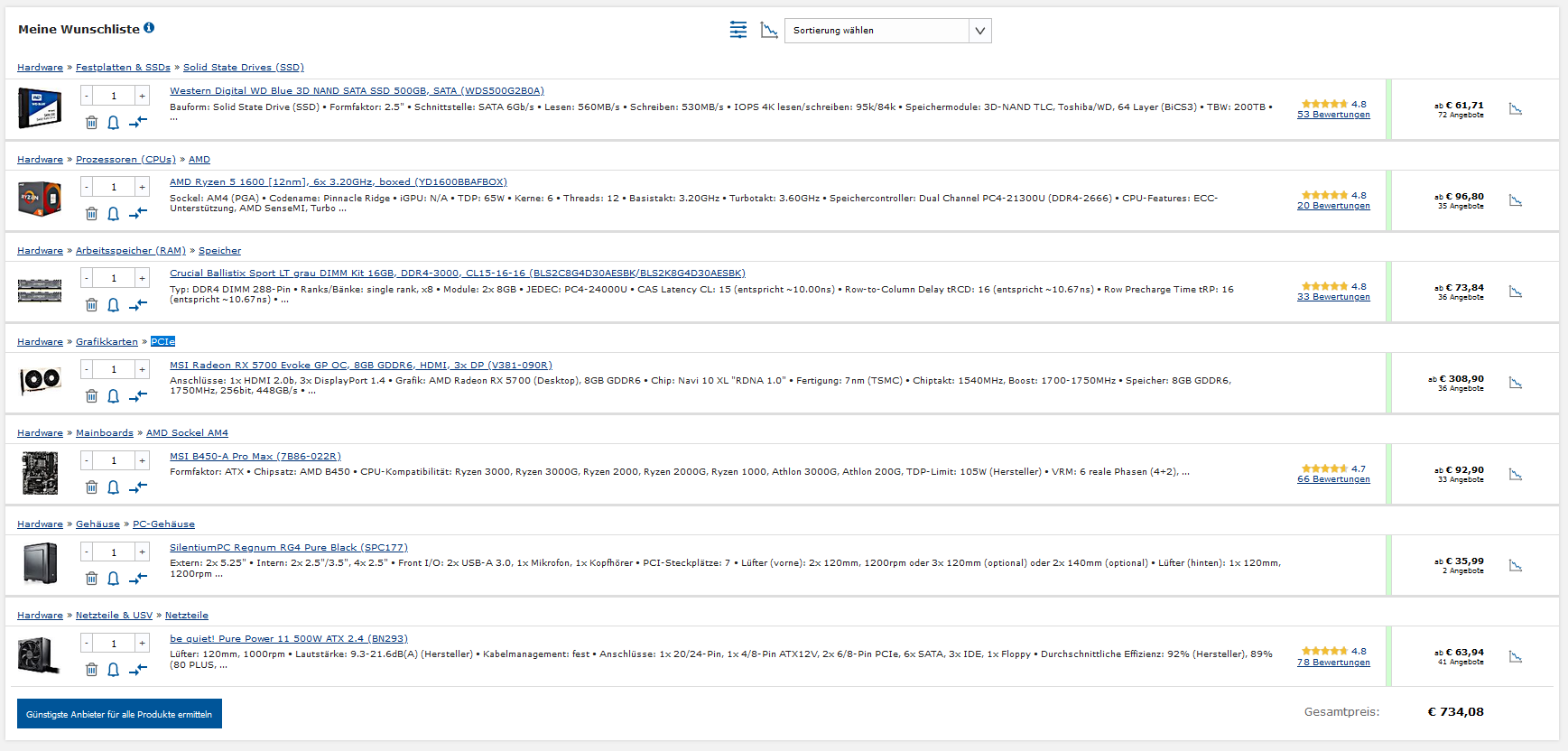Open Festplatten & SSDs breadcrumb
The width and height of the screenshot is (1568, 751).
(123, 67)
